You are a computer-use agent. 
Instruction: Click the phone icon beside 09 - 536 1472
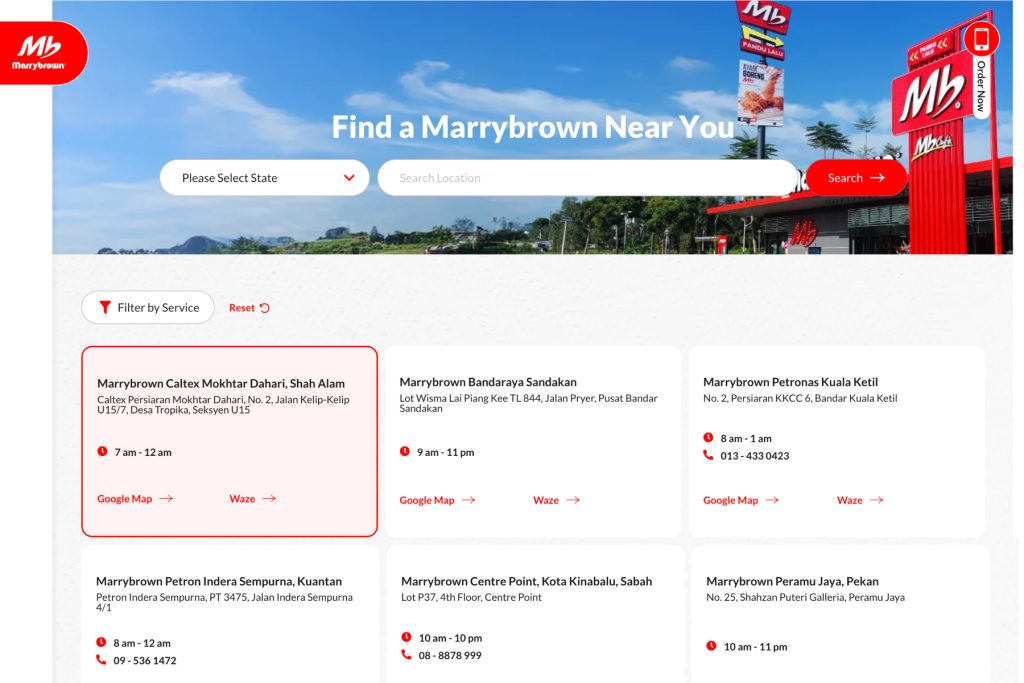(x=103, y=659)
